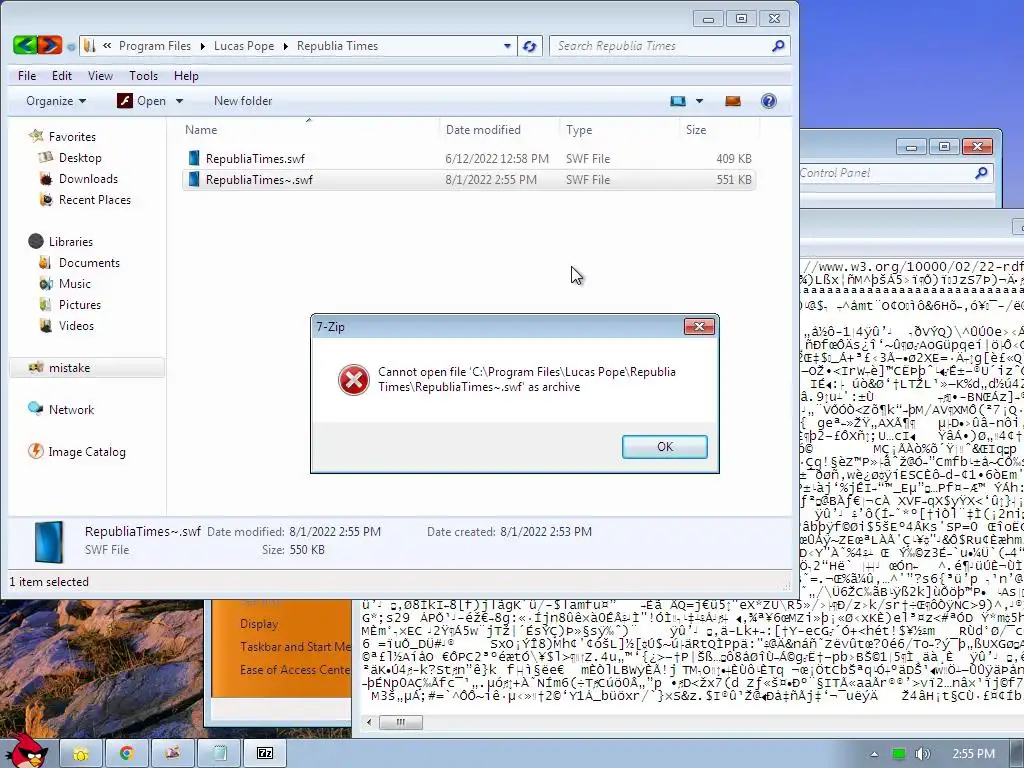Show hidden tray icons arrow
This screenshot has height=768, width=1024.
[x=874, y=754]
